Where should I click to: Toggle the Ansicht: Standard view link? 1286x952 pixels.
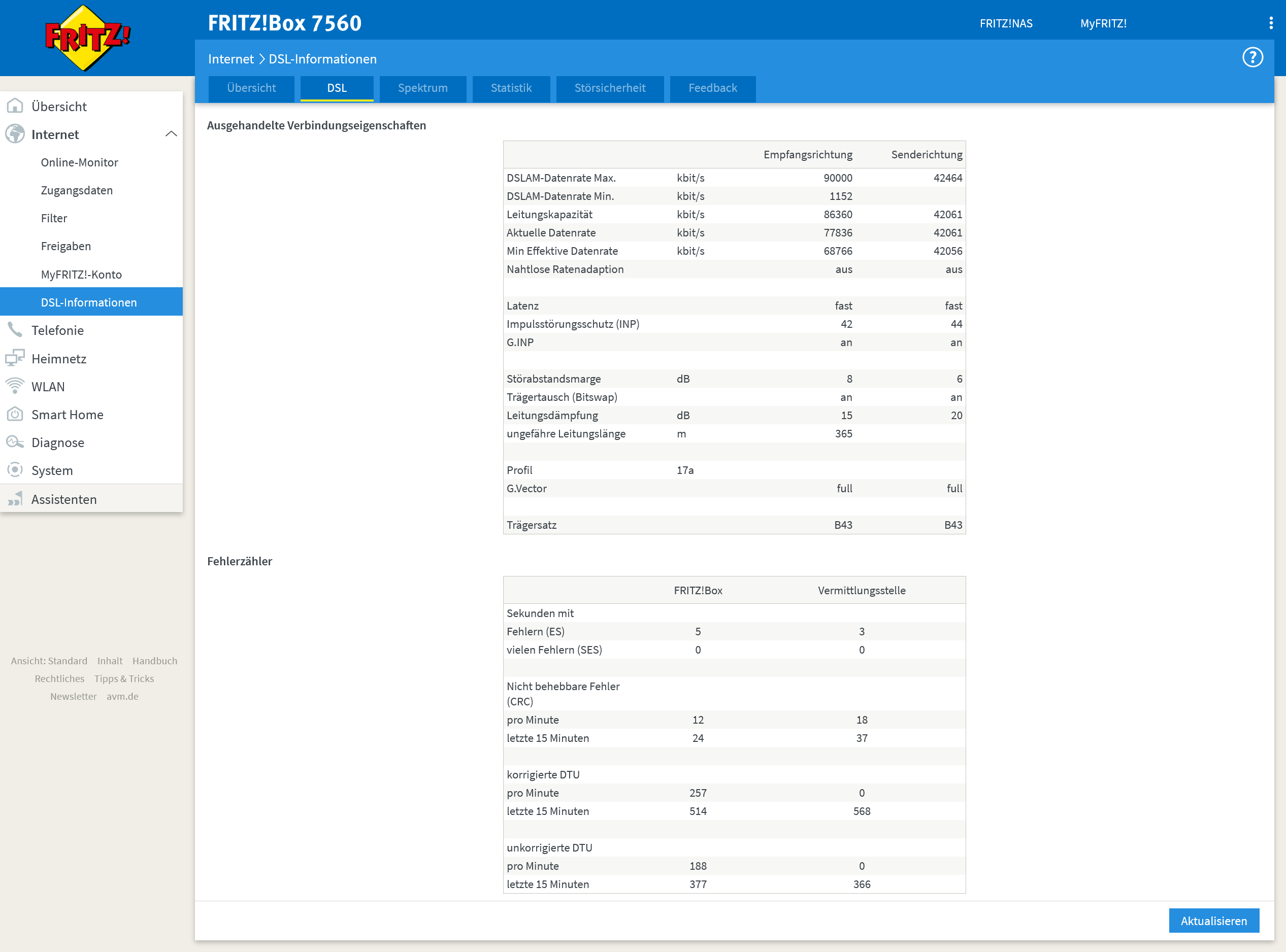[x=49, y=661]
